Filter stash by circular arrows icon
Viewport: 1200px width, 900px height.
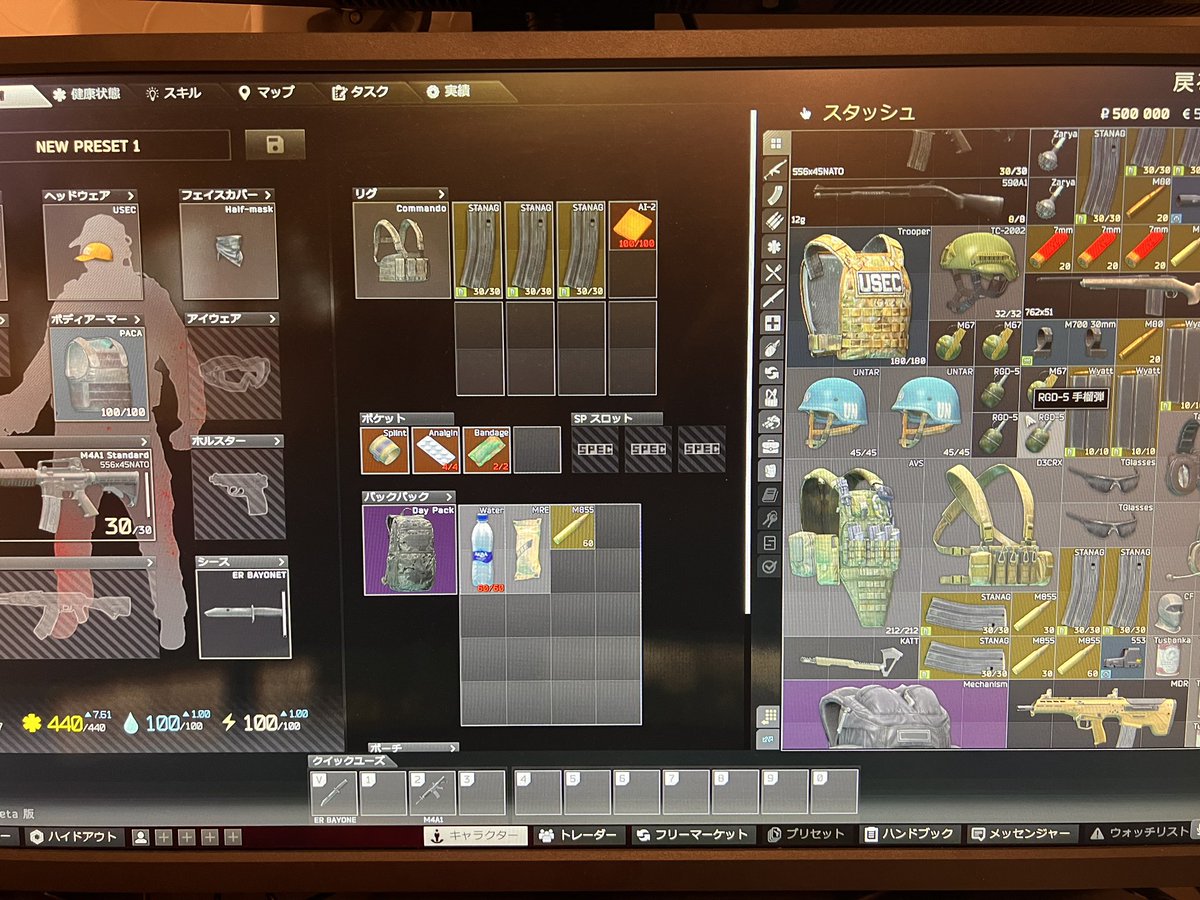(771, 373)
